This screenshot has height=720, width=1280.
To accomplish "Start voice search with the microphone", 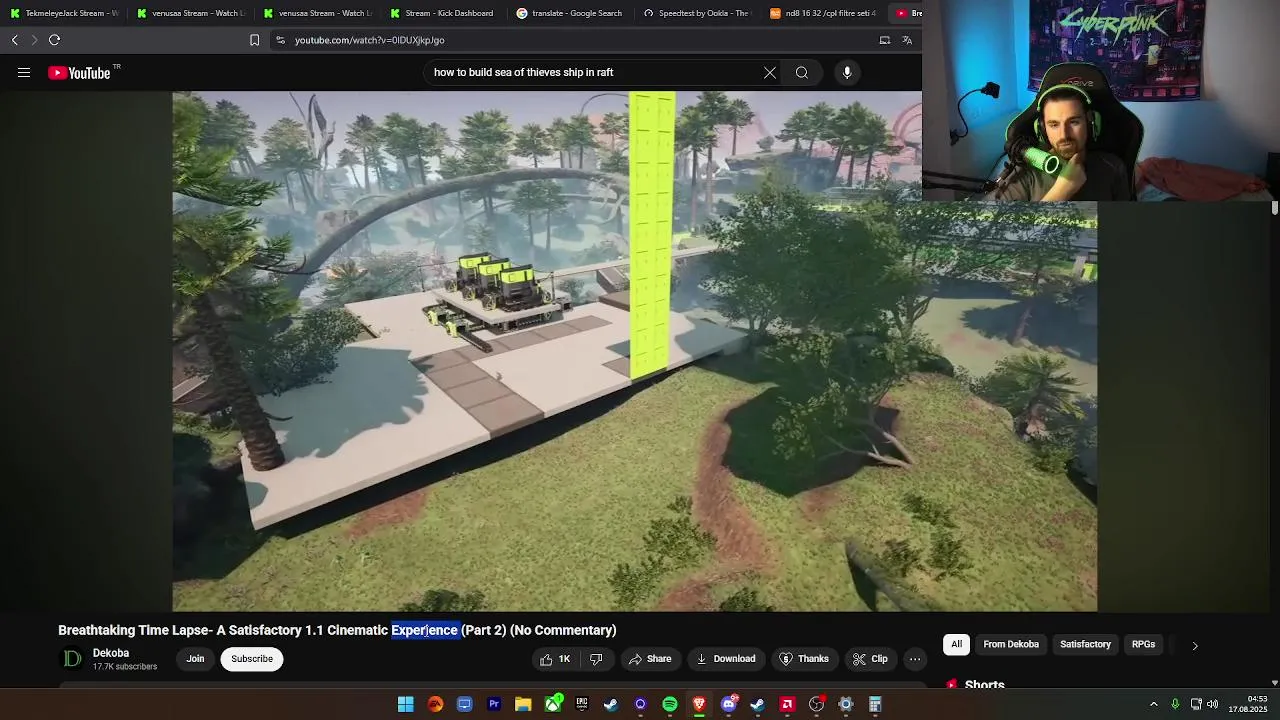I will pyautogui.click(x=847, y=72).
